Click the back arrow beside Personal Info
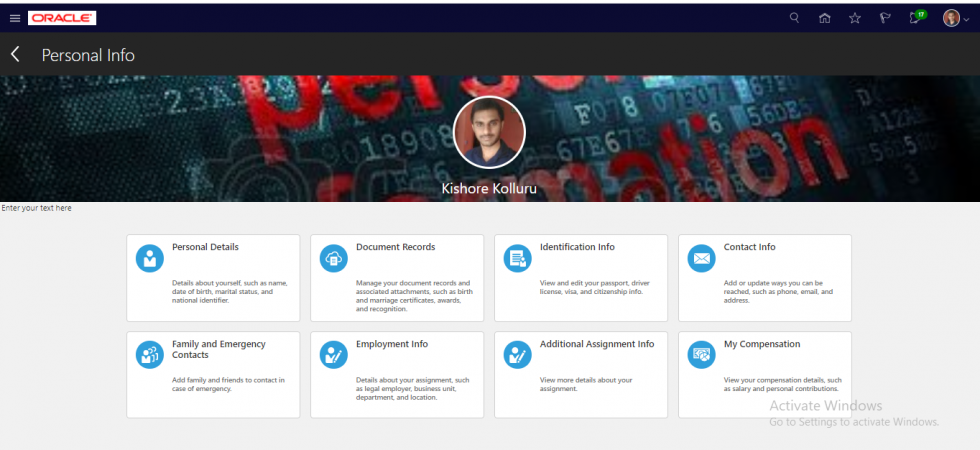 16,54
